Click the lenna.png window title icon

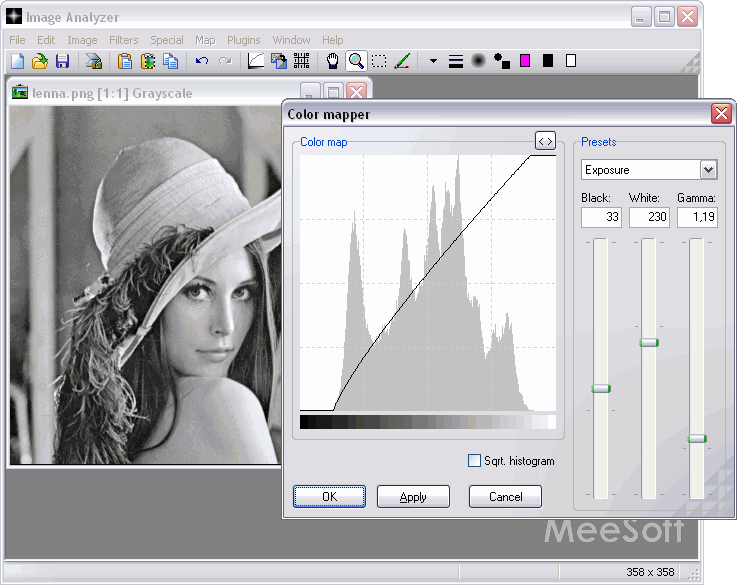[20, 92]
